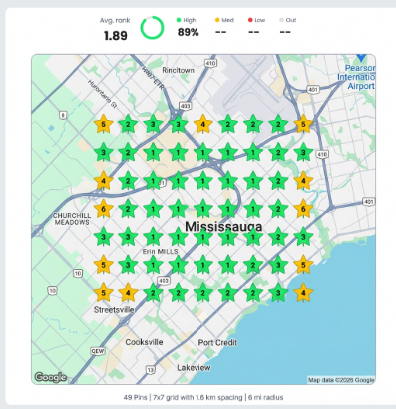This screenshot has width=396, height=409.
Task: Select the yellow 5 star at right end of sixth row
Action: point(303,265)
